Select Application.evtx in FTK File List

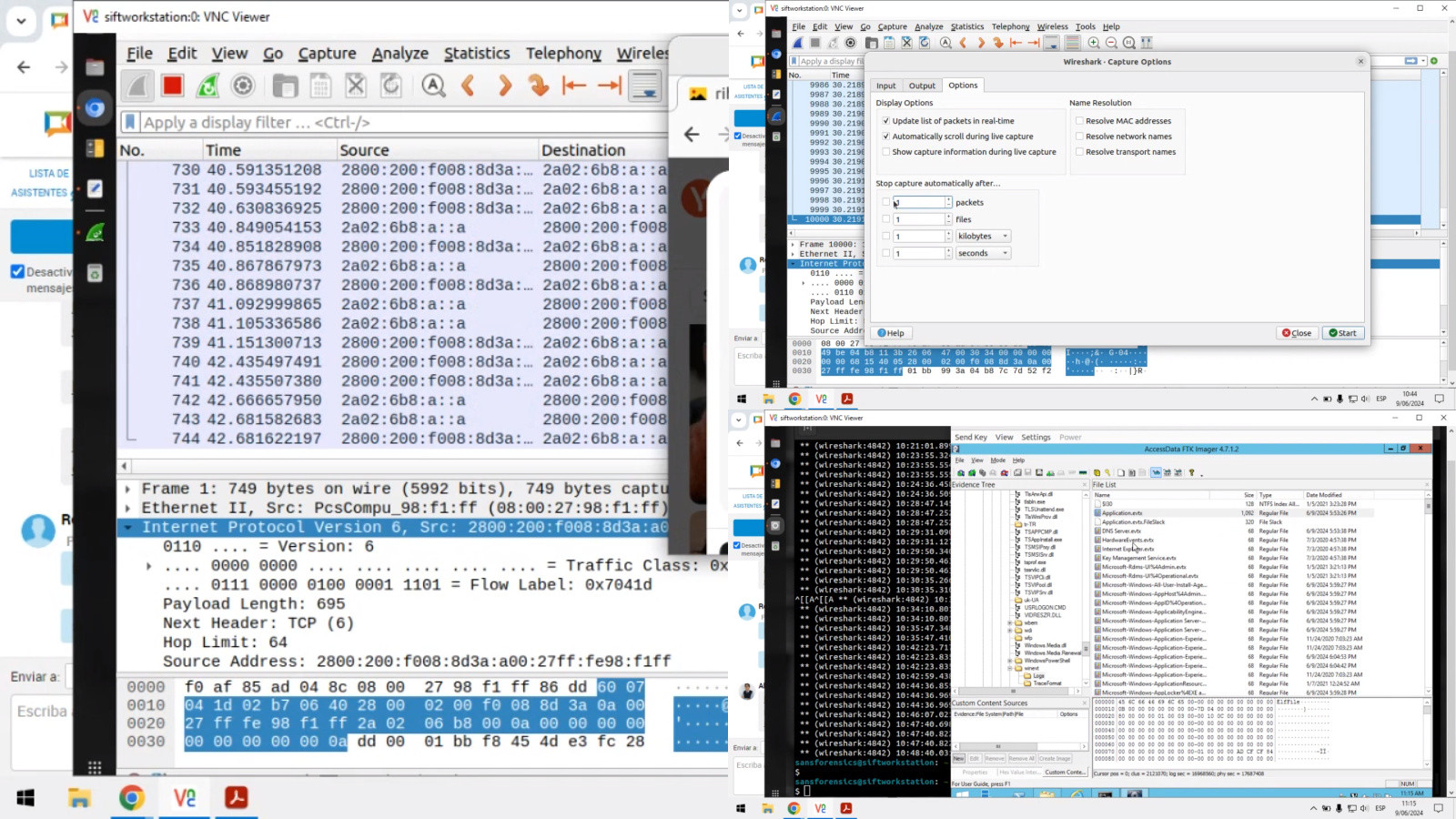pyautogui.click(x=1121, y=513)
